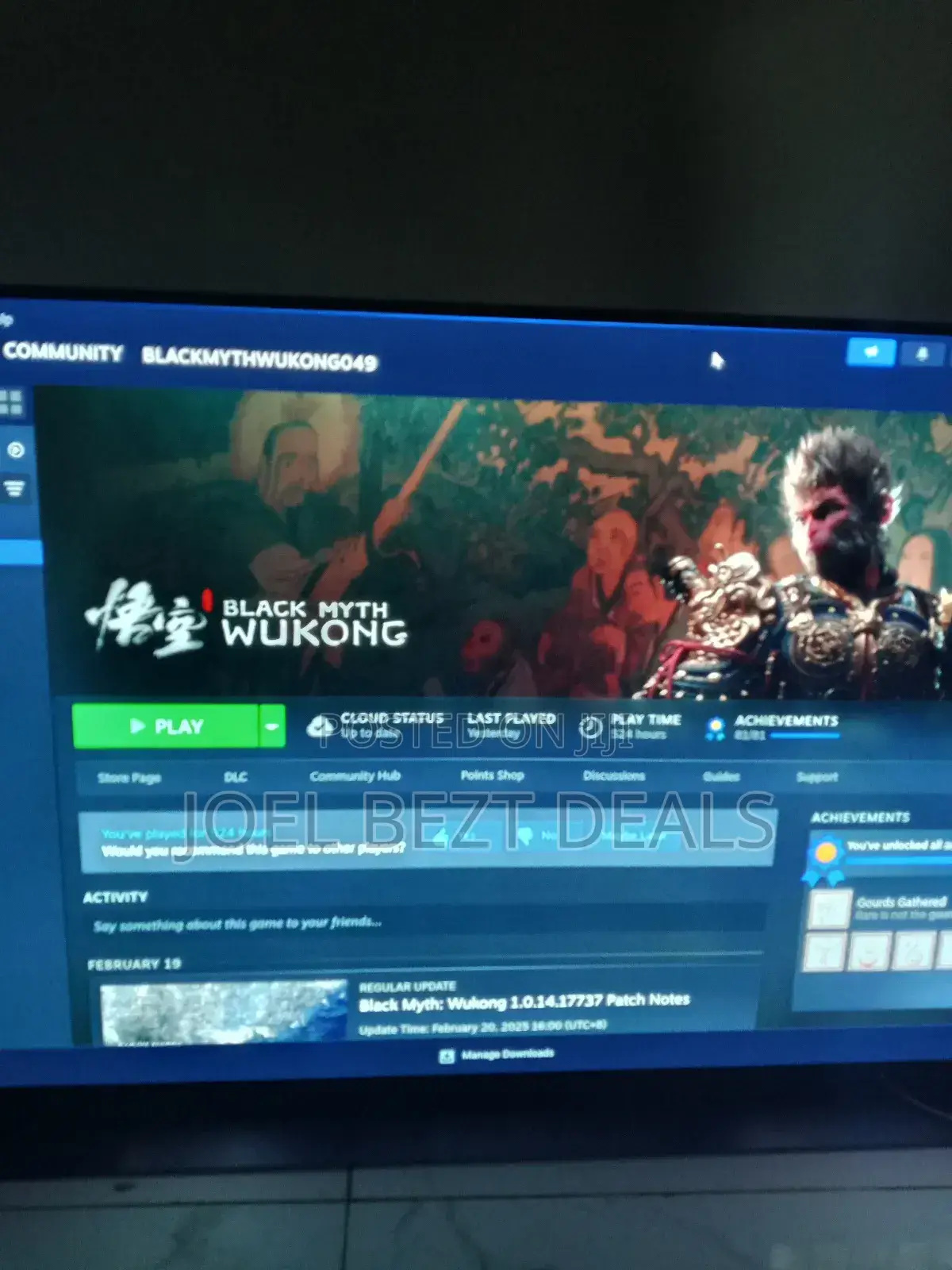Image resolution: width=952 pixels, height=1270 pixels.
Task: Click the 'Would you recommend this game' prompt text
Action: pos(253,849)
